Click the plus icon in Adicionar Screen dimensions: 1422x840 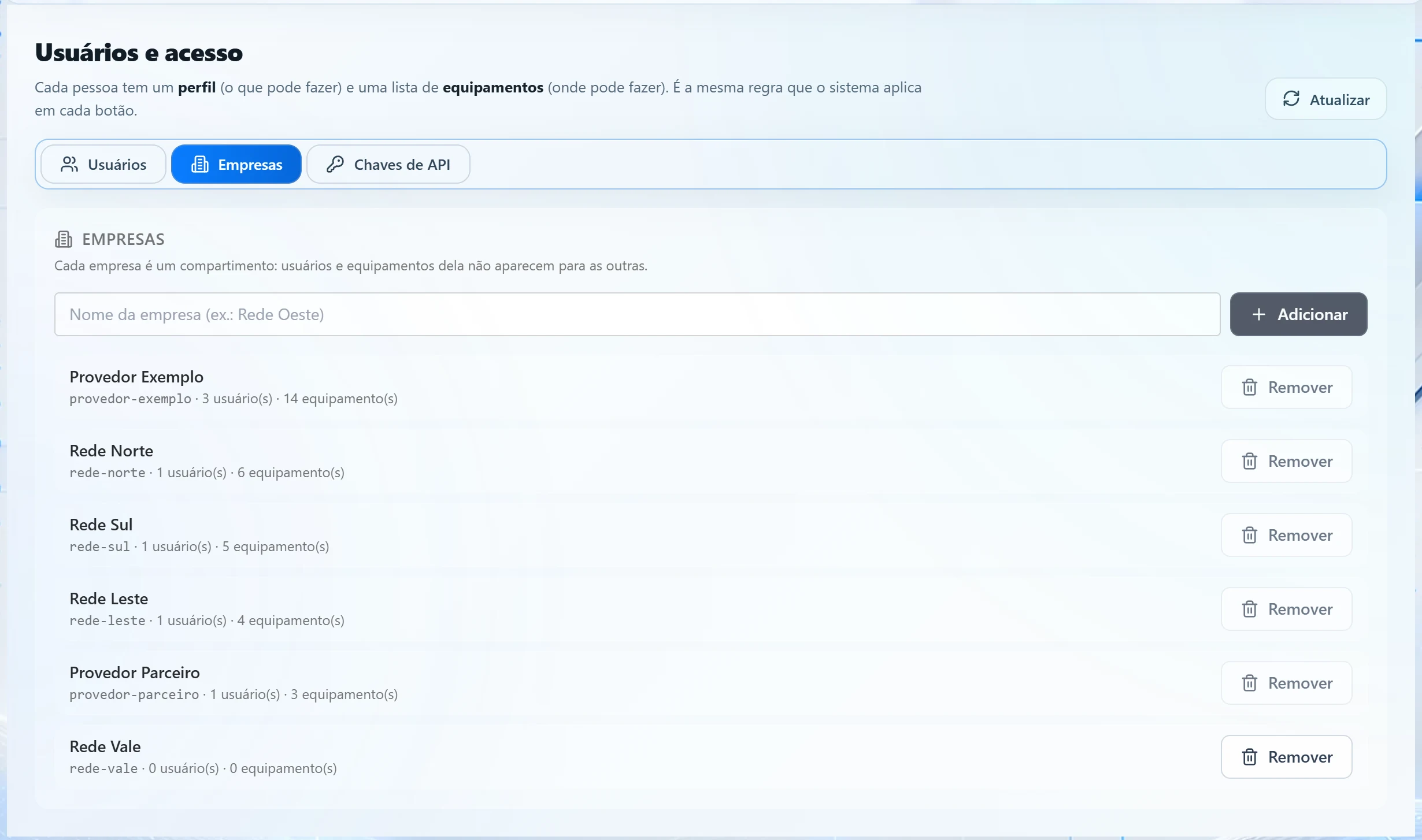coord(1258,314)
